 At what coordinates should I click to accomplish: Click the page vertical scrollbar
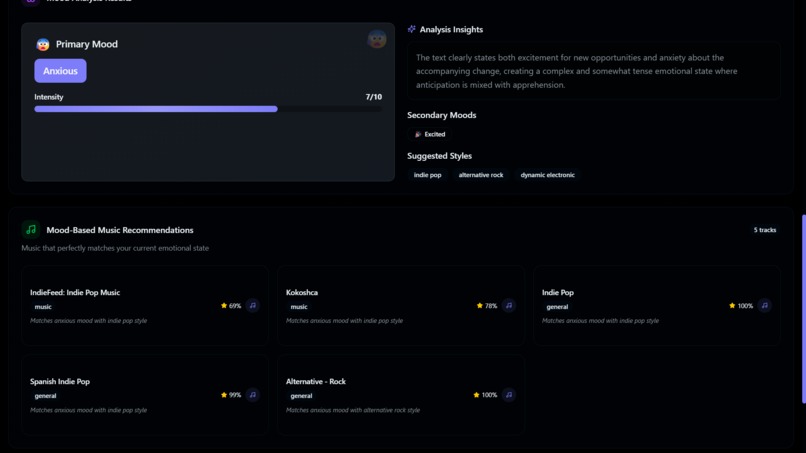(803, 309)
